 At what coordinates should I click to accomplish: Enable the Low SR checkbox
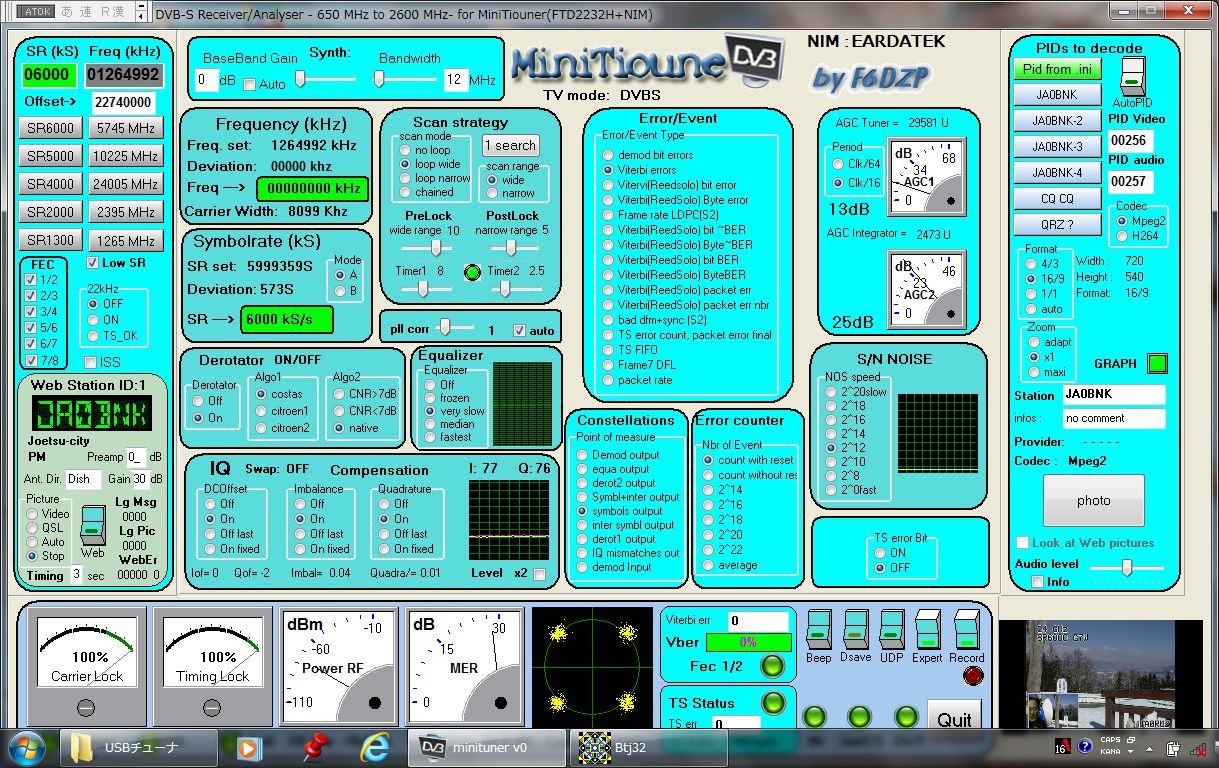pyautogui.click(x=93, y=264)
